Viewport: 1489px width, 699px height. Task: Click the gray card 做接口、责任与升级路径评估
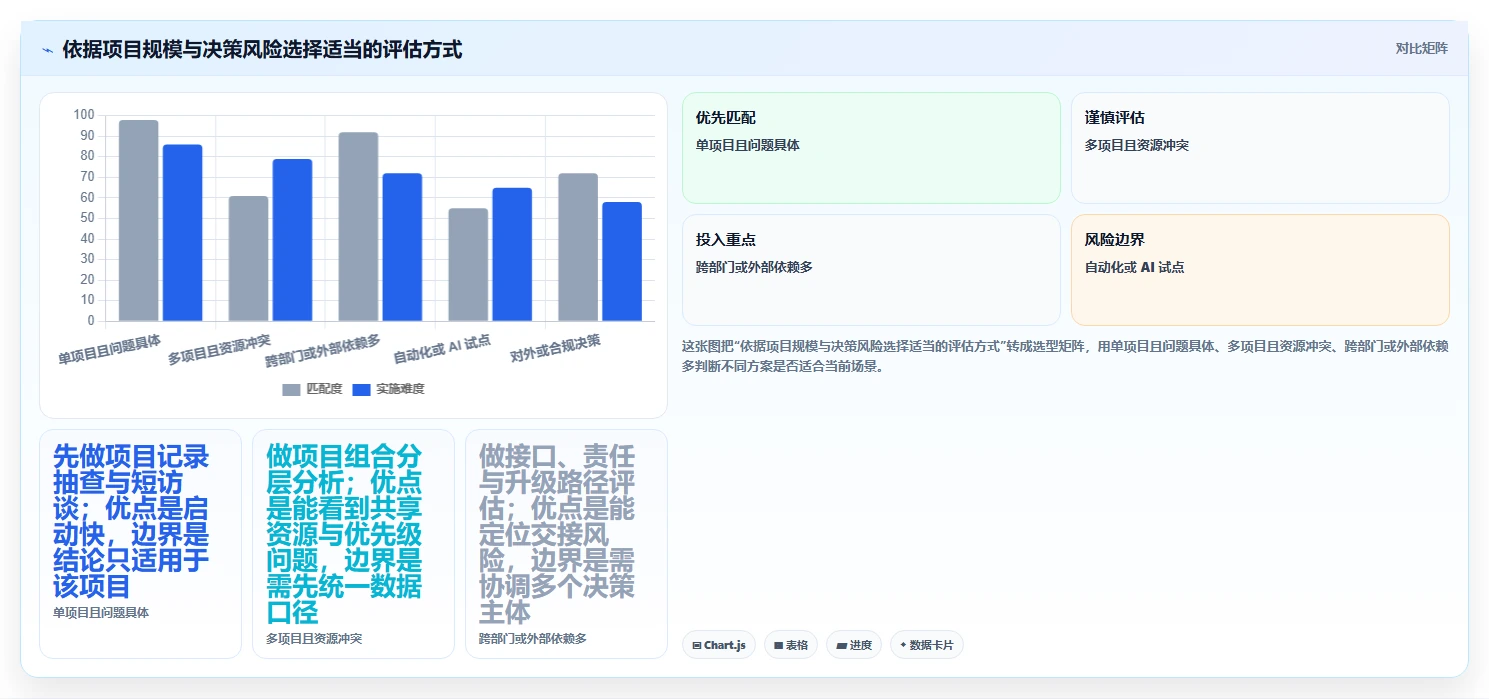(566, 544)
